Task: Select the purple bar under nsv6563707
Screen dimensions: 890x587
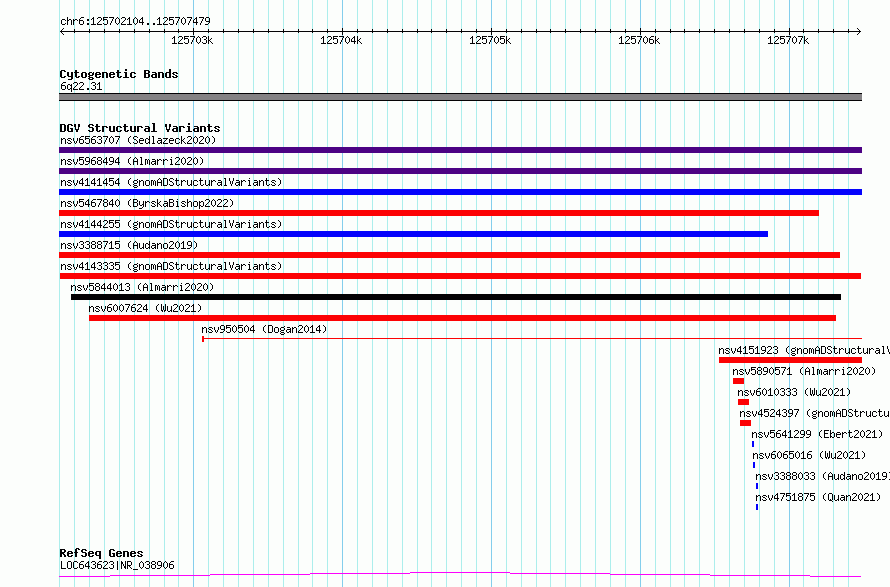Action: click(x=460, y=150)
